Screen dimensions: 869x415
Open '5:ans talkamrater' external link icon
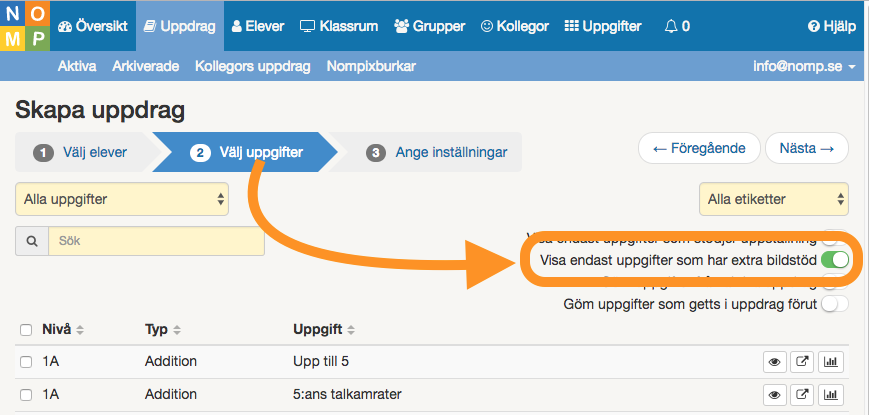pyautogui.click(x=802, y=395)
